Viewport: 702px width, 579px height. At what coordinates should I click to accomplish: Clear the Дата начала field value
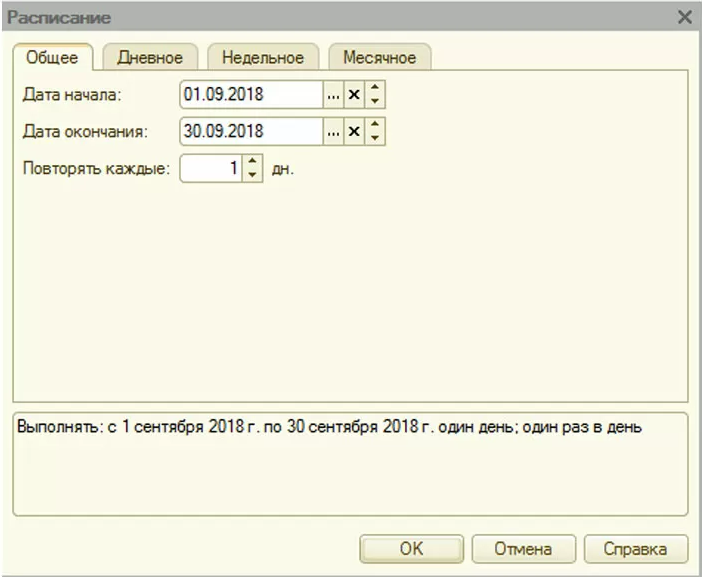coord(353,94)
